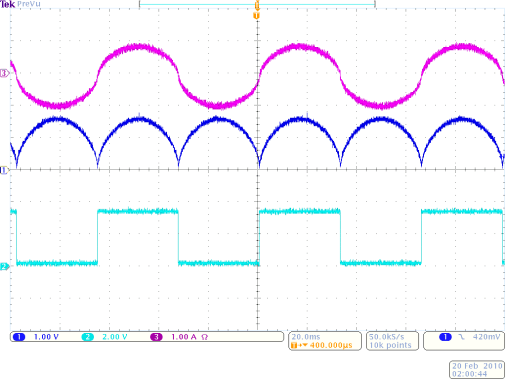Click the 2.00 V channel 2 scale readout
Viewport: 506px width, 380px height.
115,337
